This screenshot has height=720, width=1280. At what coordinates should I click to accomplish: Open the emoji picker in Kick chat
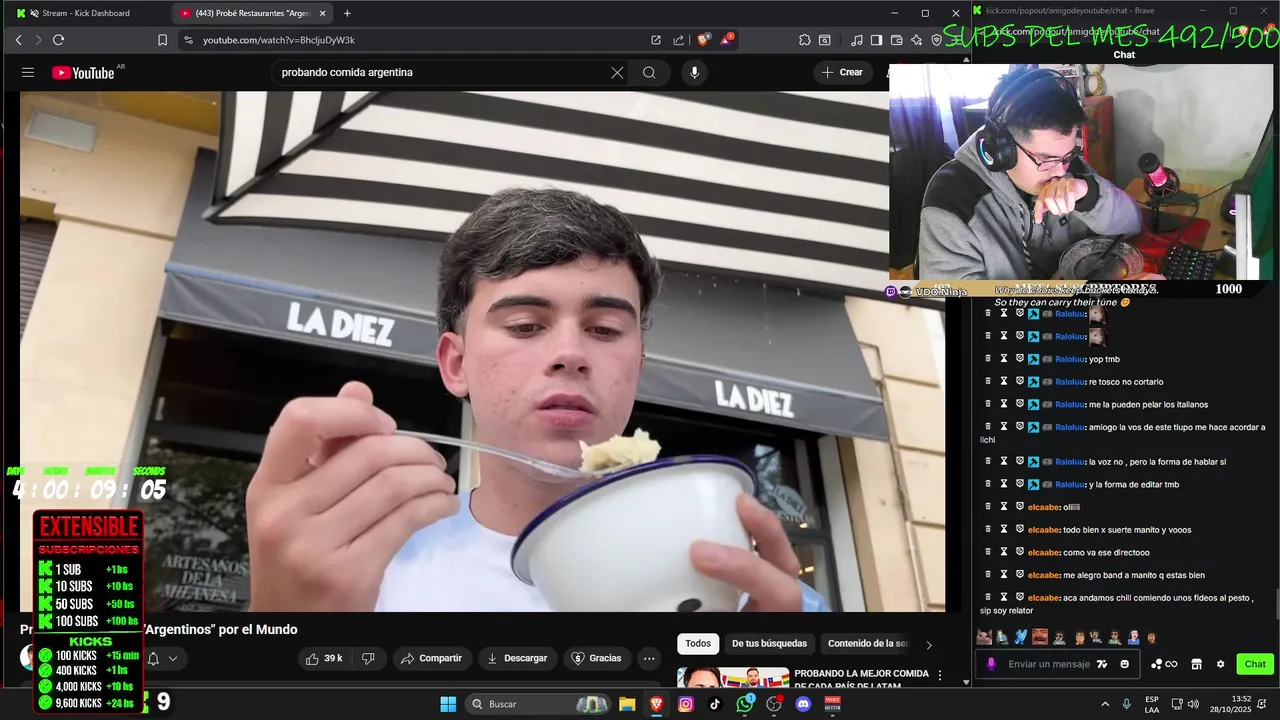[1124, 664]
